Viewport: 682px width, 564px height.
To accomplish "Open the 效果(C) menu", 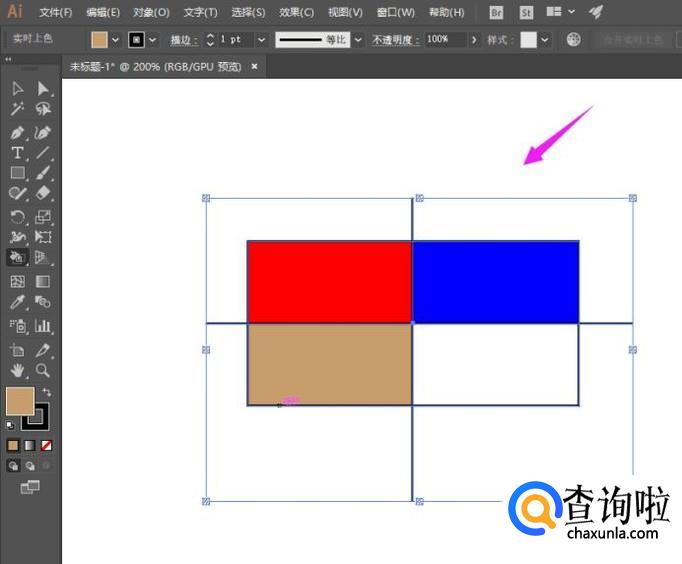I will coord(296,12).
